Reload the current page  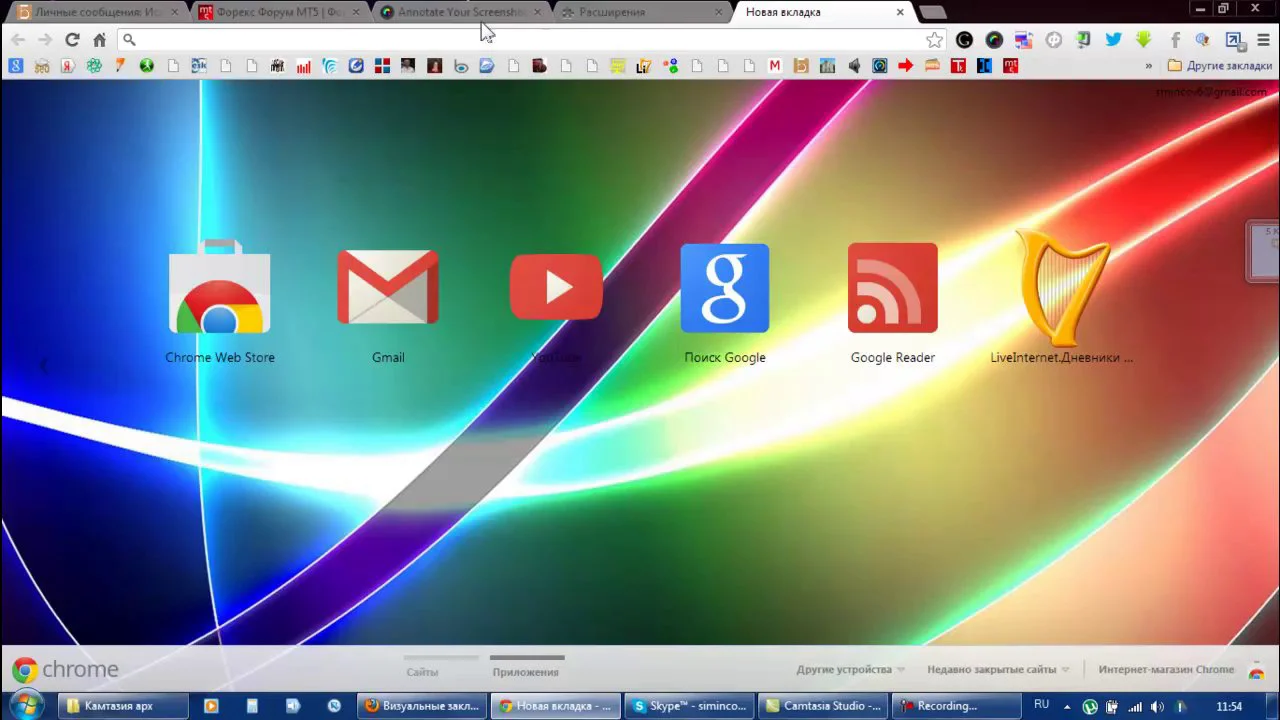tap(72, 40)
